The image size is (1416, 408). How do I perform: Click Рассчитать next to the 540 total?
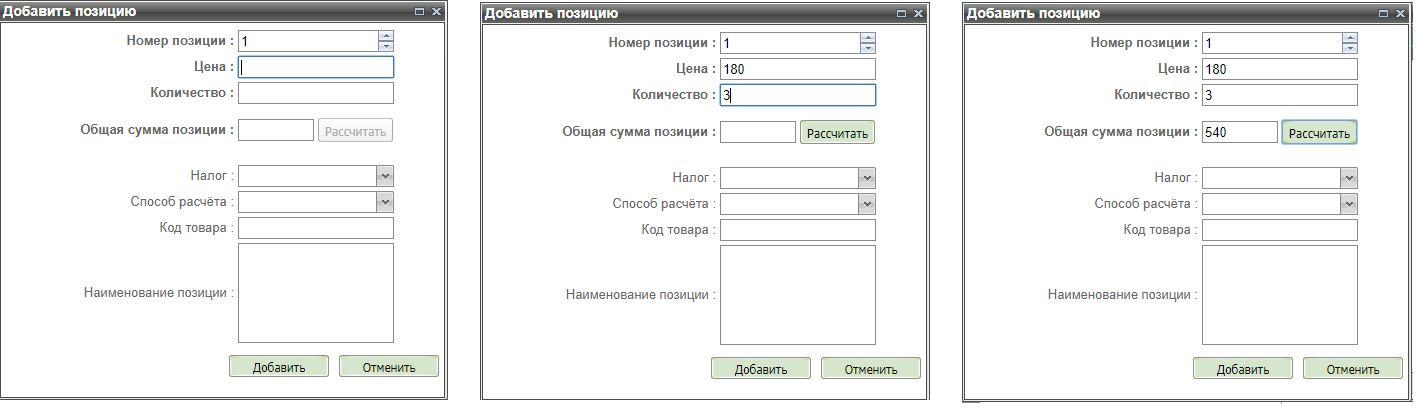[1319, 133]
